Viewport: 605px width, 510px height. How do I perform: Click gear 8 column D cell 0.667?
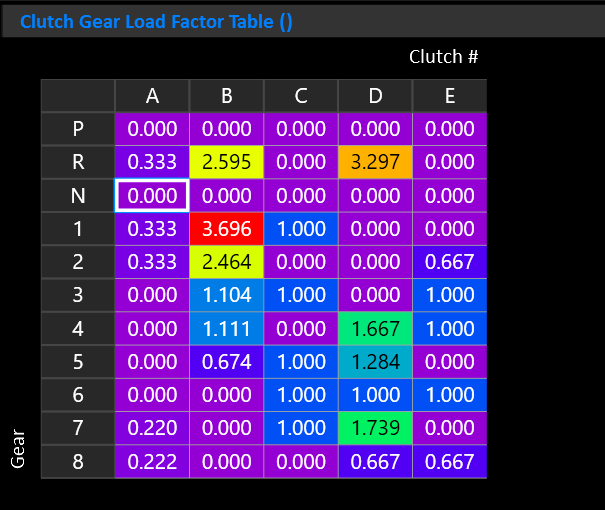pyautogui.click(x=375, y=462)
